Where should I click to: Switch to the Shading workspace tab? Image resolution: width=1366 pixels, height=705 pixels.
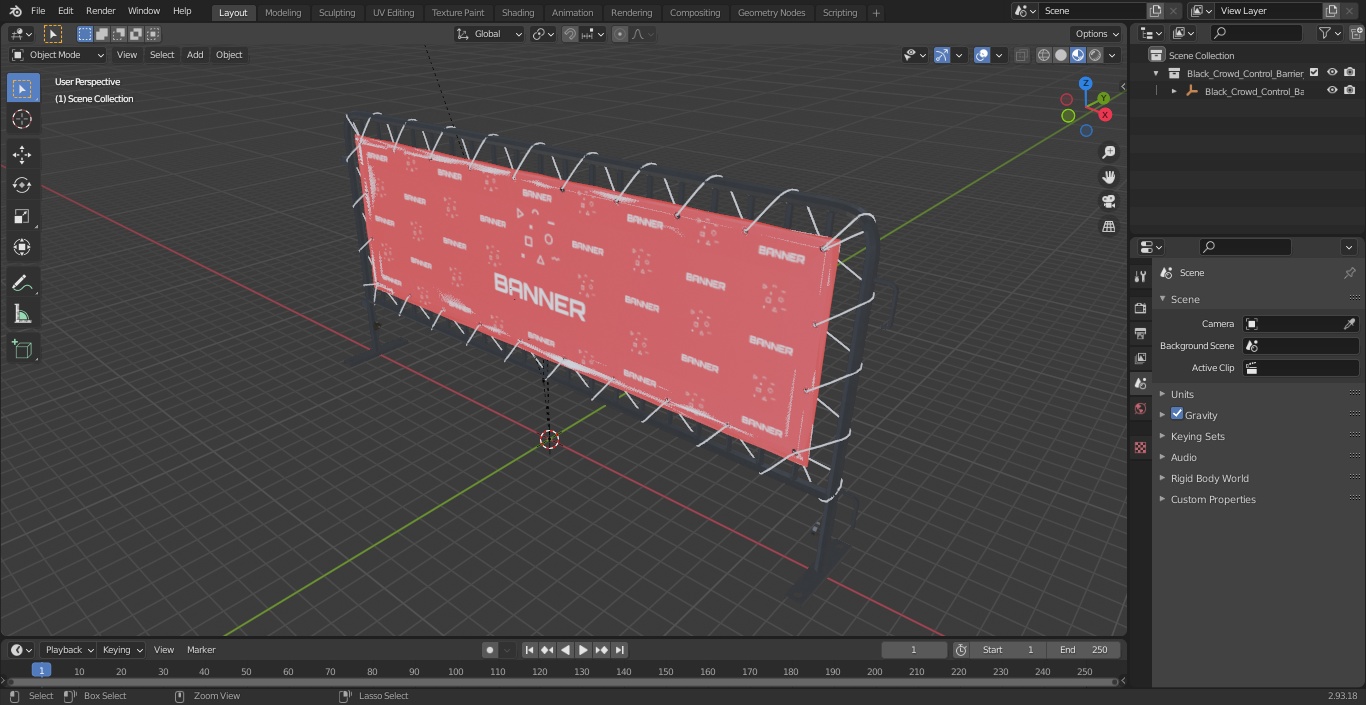tap(518, 13)
